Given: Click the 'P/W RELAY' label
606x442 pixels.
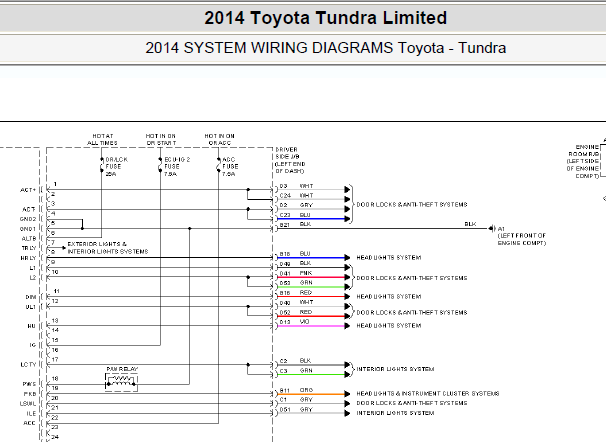Looking at the screenshot, I should click(x=122, y=369).
